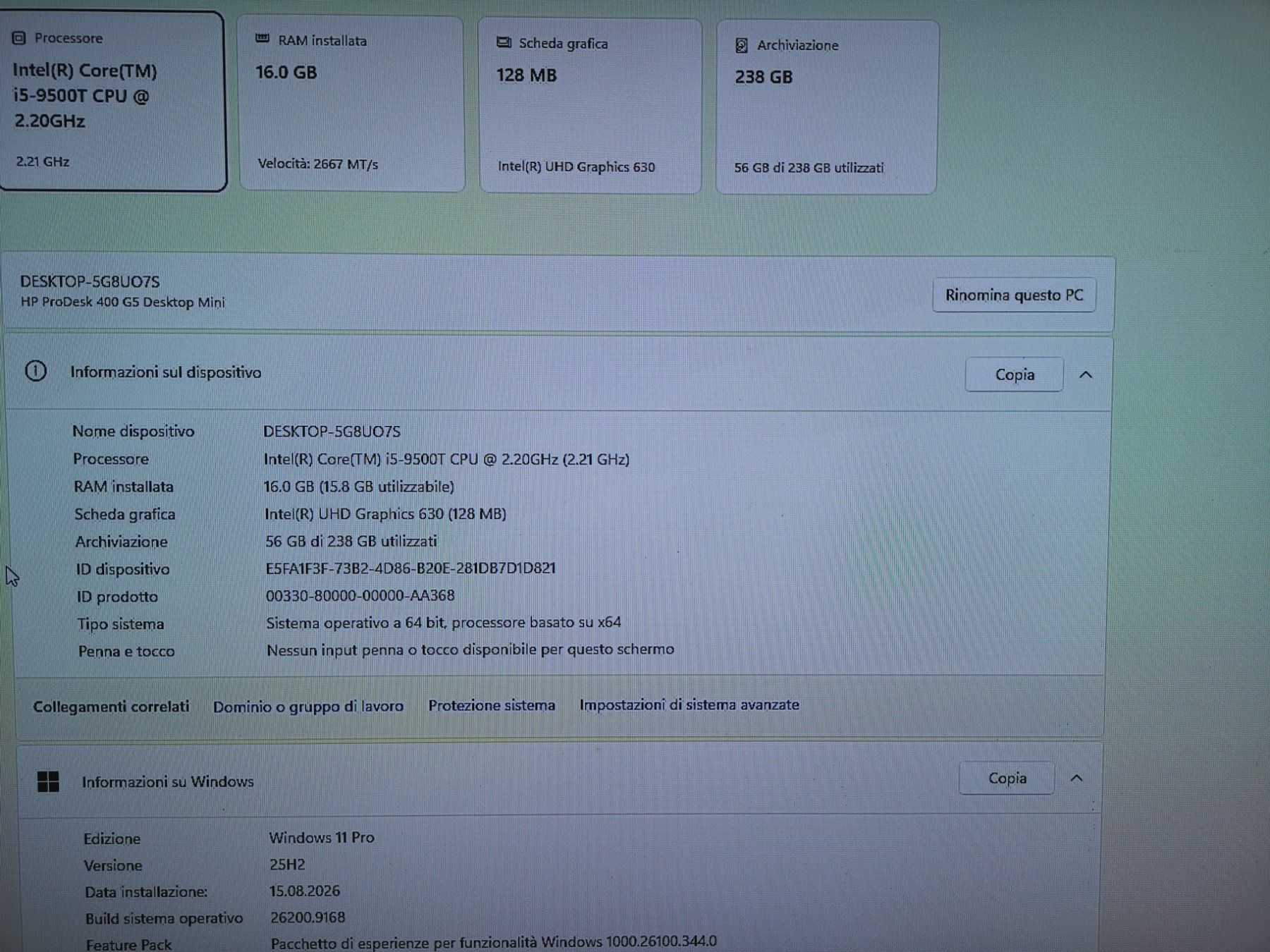Screen dimensions: 1270x952
Task: Click the build number '26200.9168'
Action: [x=308, y=917]
